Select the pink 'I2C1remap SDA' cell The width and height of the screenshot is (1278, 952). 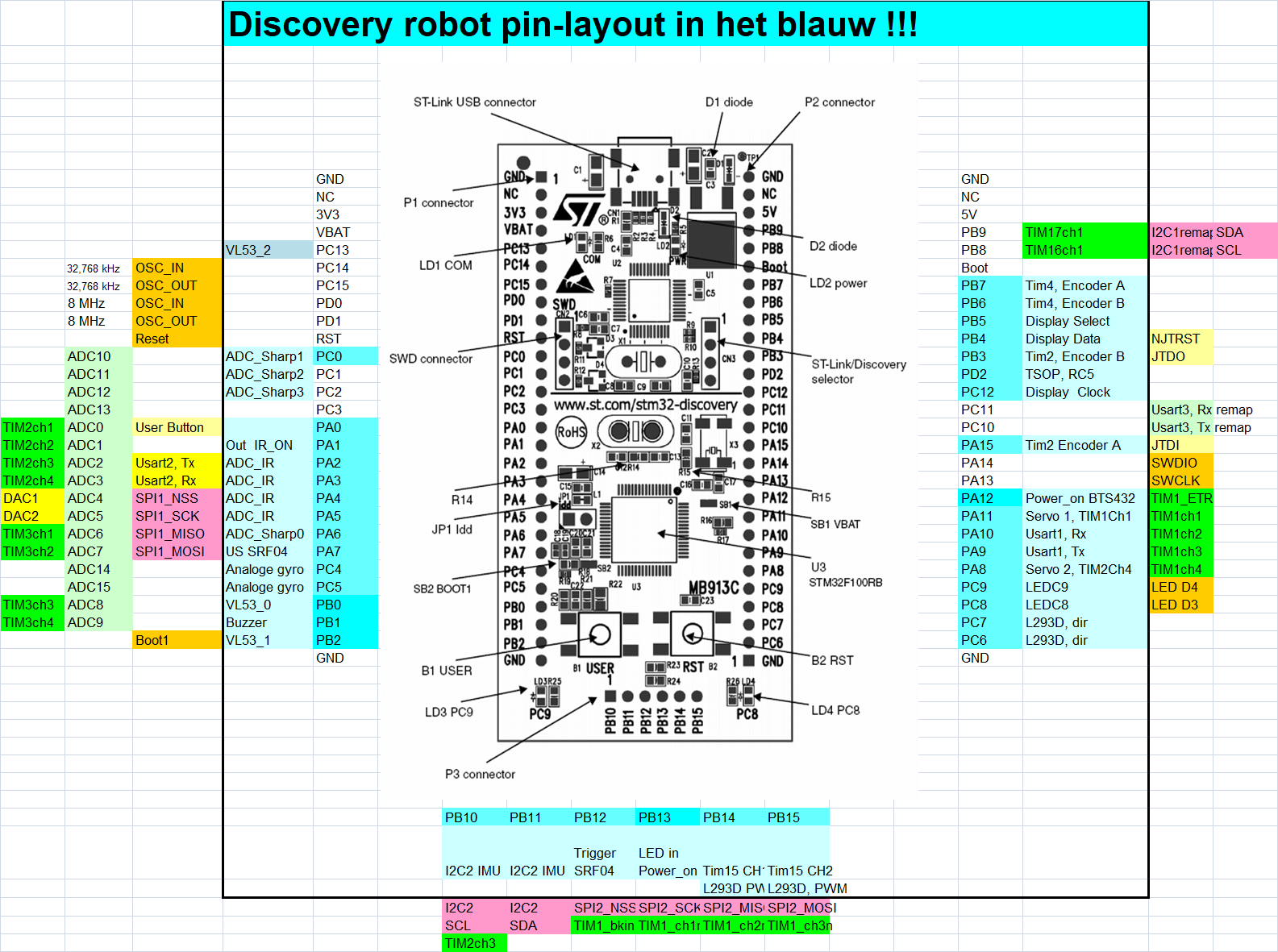[1213, 232]
